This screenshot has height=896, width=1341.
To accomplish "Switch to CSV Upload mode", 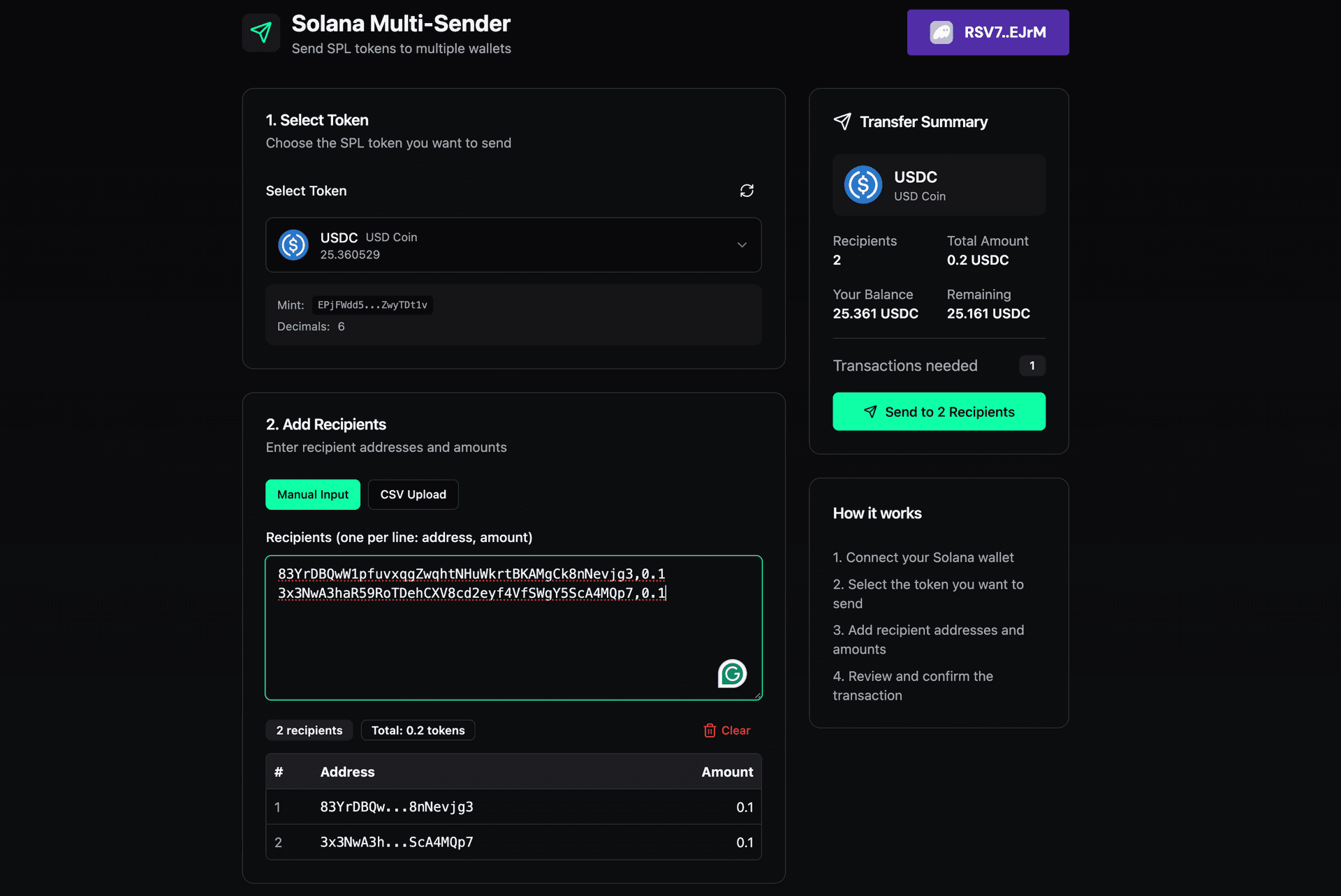I will coord(413,494).
